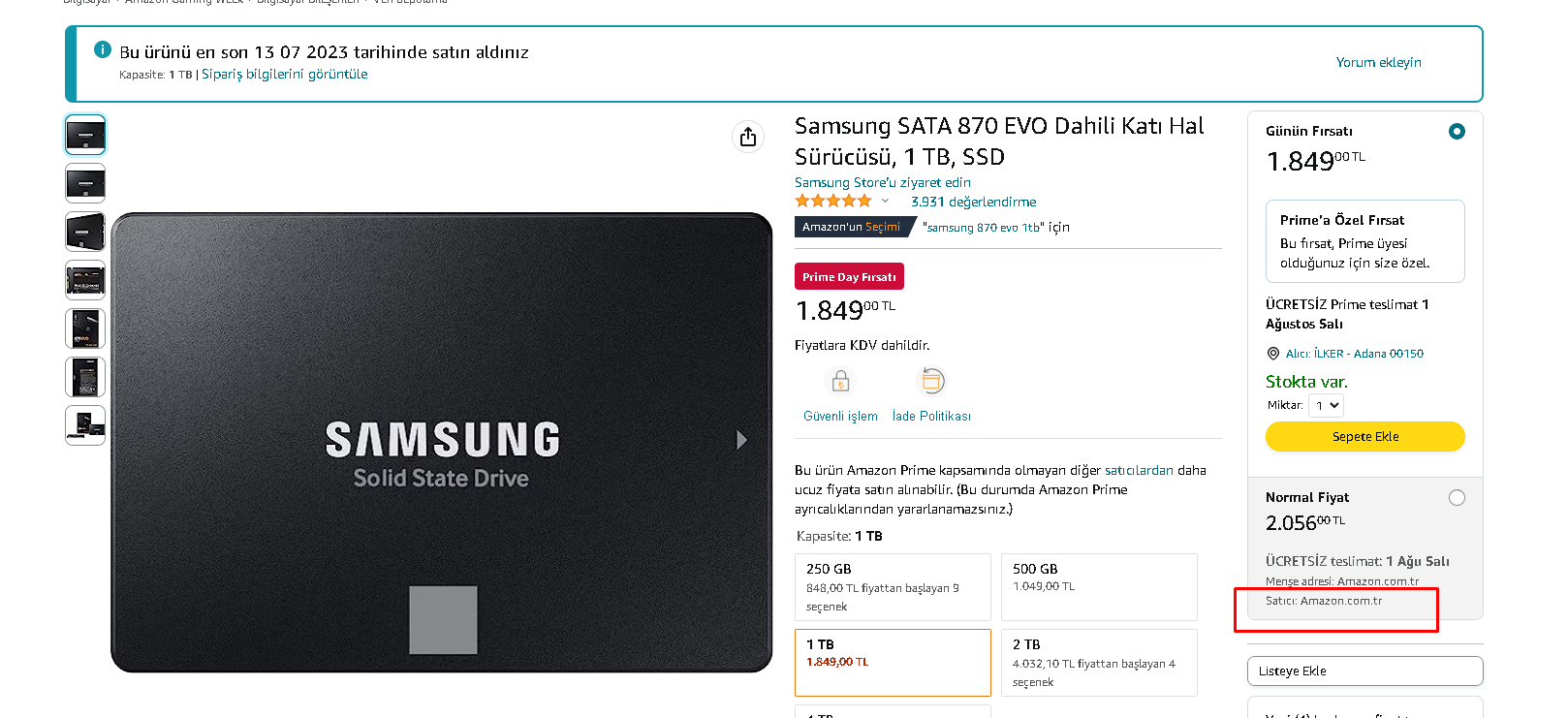Click the Bilgisayar breadcrumb item
Image resolution: width=1568 pixels, height=718 pixels.
[x=85, y=2]
